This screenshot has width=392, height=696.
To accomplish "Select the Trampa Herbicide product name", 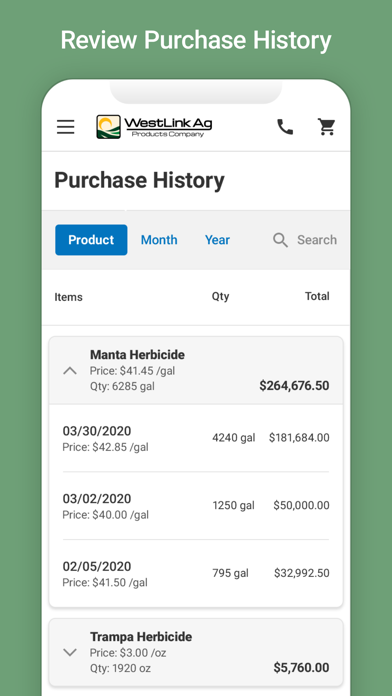I will coord(141,637).
